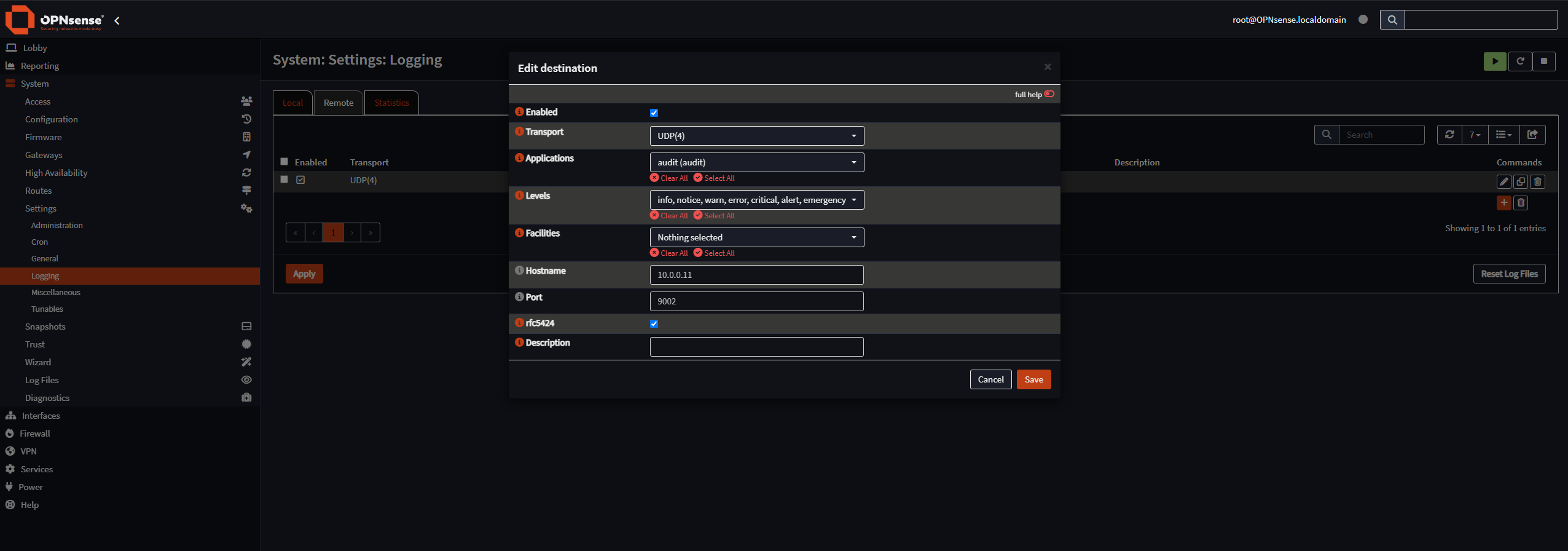Screen dimensions: 1568x551
Task: Click the Hostname field containing 10.0.0.11
Action: coord(756,275)
